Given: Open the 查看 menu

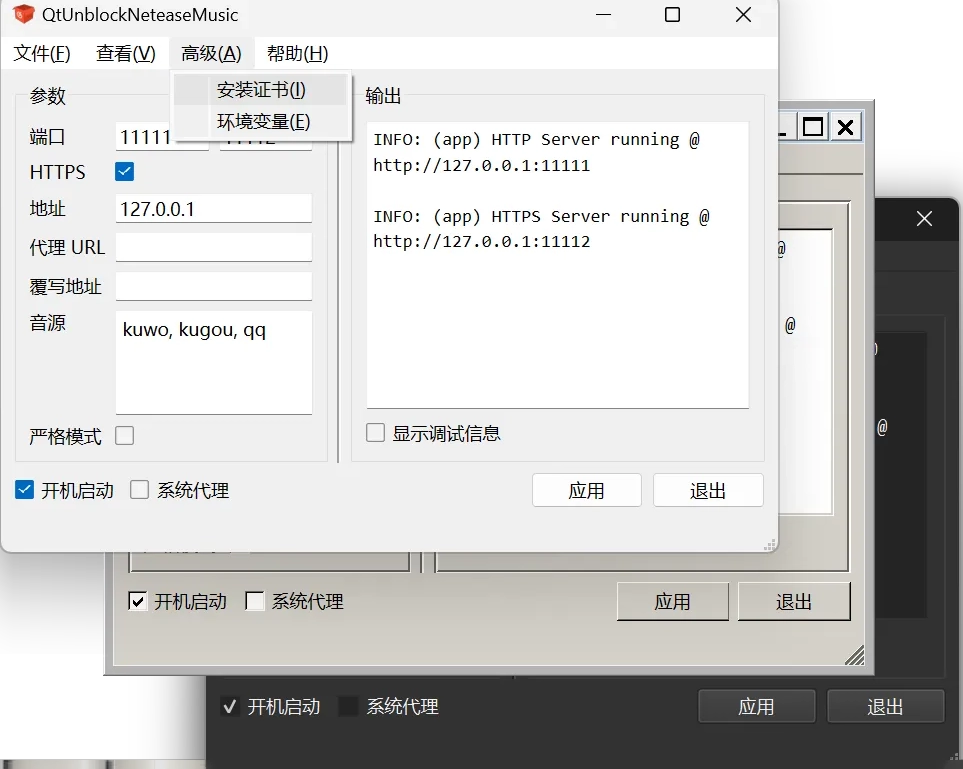Looking at the screenshot, I should coord(124,53).
